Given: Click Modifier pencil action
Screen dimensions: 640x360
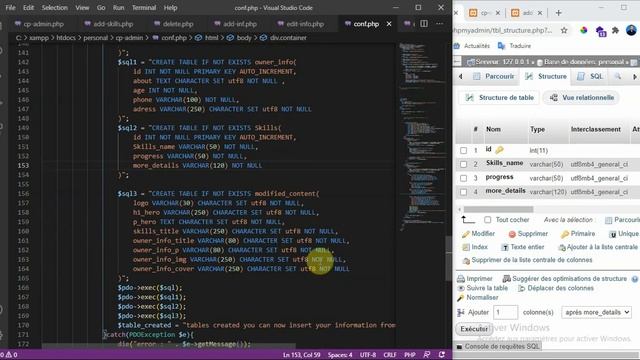Looking at the screenshot, I should [478, 234].
